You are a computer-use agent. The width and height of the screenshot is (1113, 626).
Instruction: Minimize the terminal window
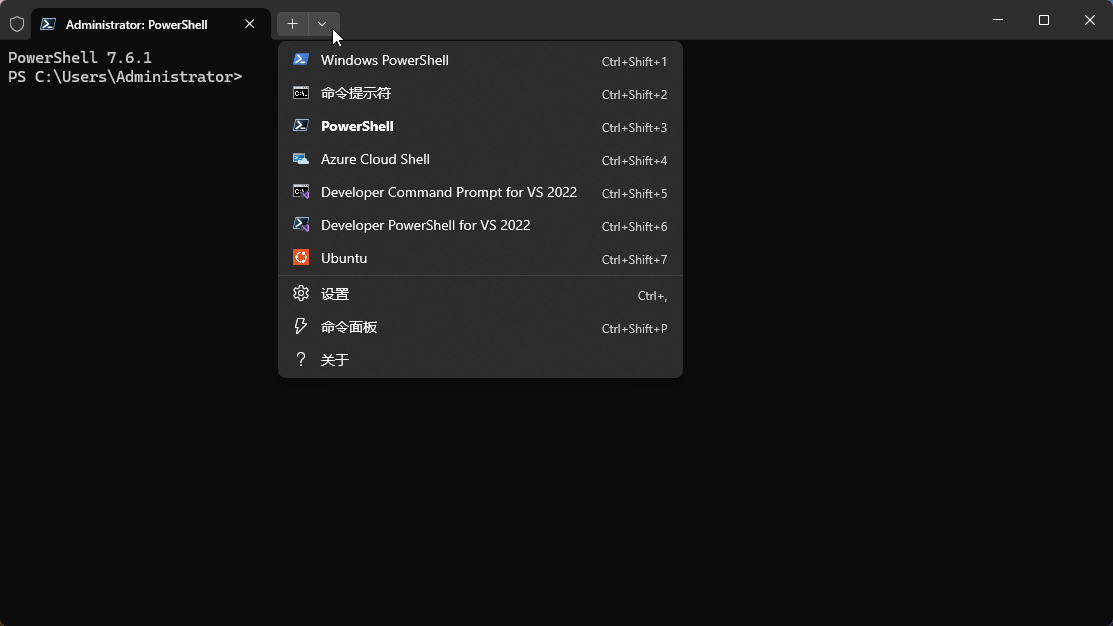998,20
